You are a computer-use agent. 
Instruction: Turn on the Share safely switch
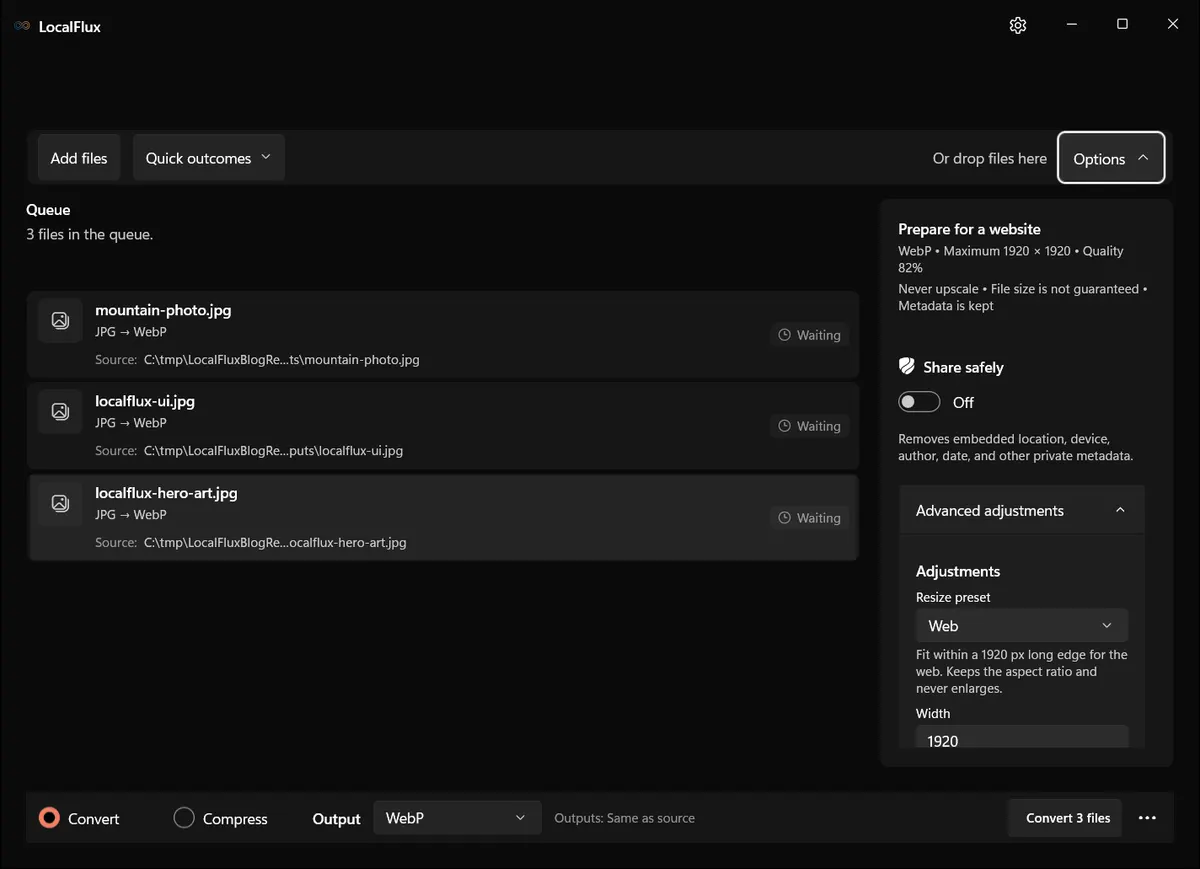[x=919, y=402]
